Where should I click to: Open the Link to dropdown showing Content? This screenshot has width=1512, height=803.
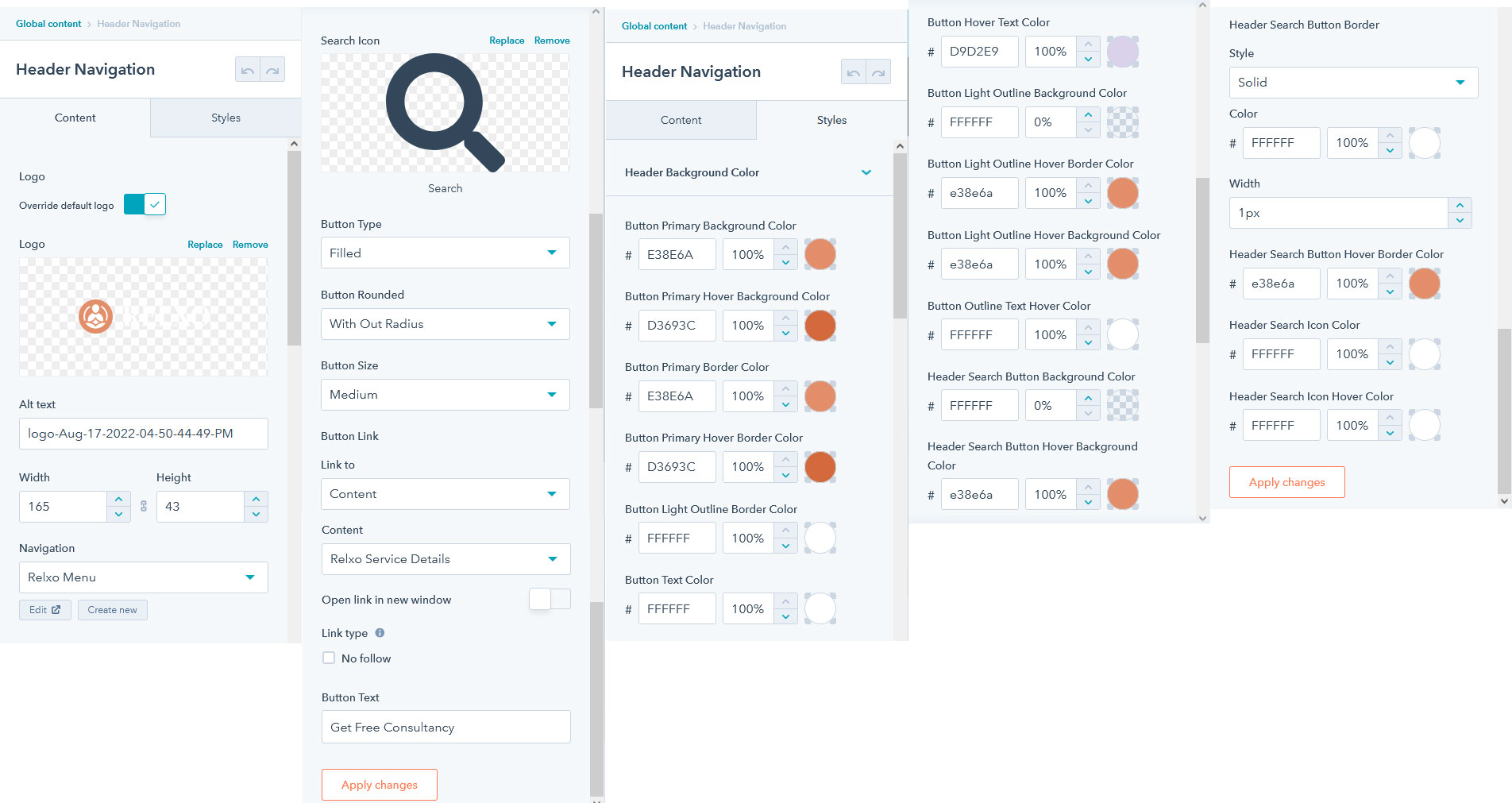tap(445, 494)
